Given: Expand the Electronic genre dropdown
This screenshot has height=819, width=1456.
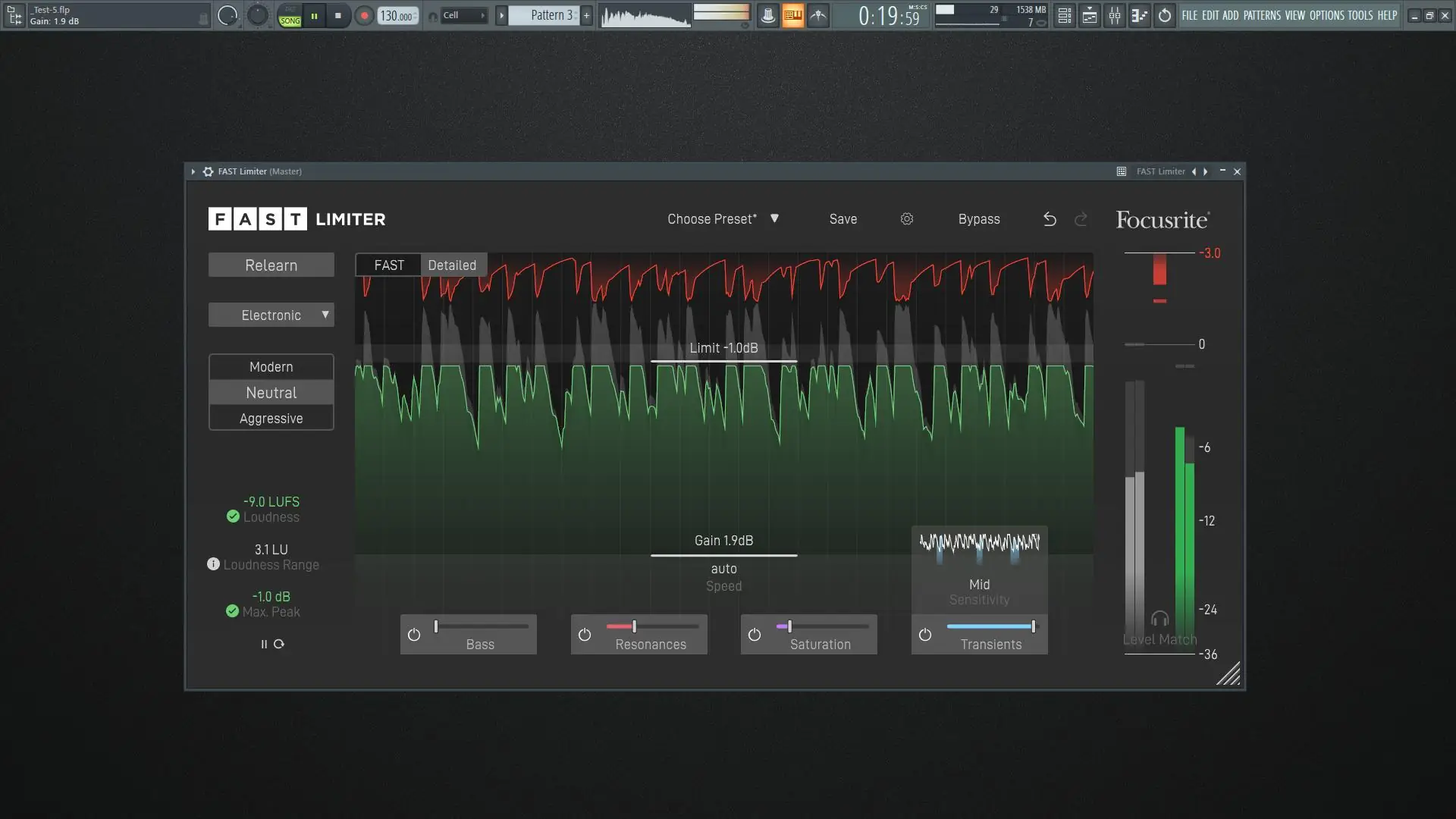Looking at the screenshot, I should pos(271,315).
